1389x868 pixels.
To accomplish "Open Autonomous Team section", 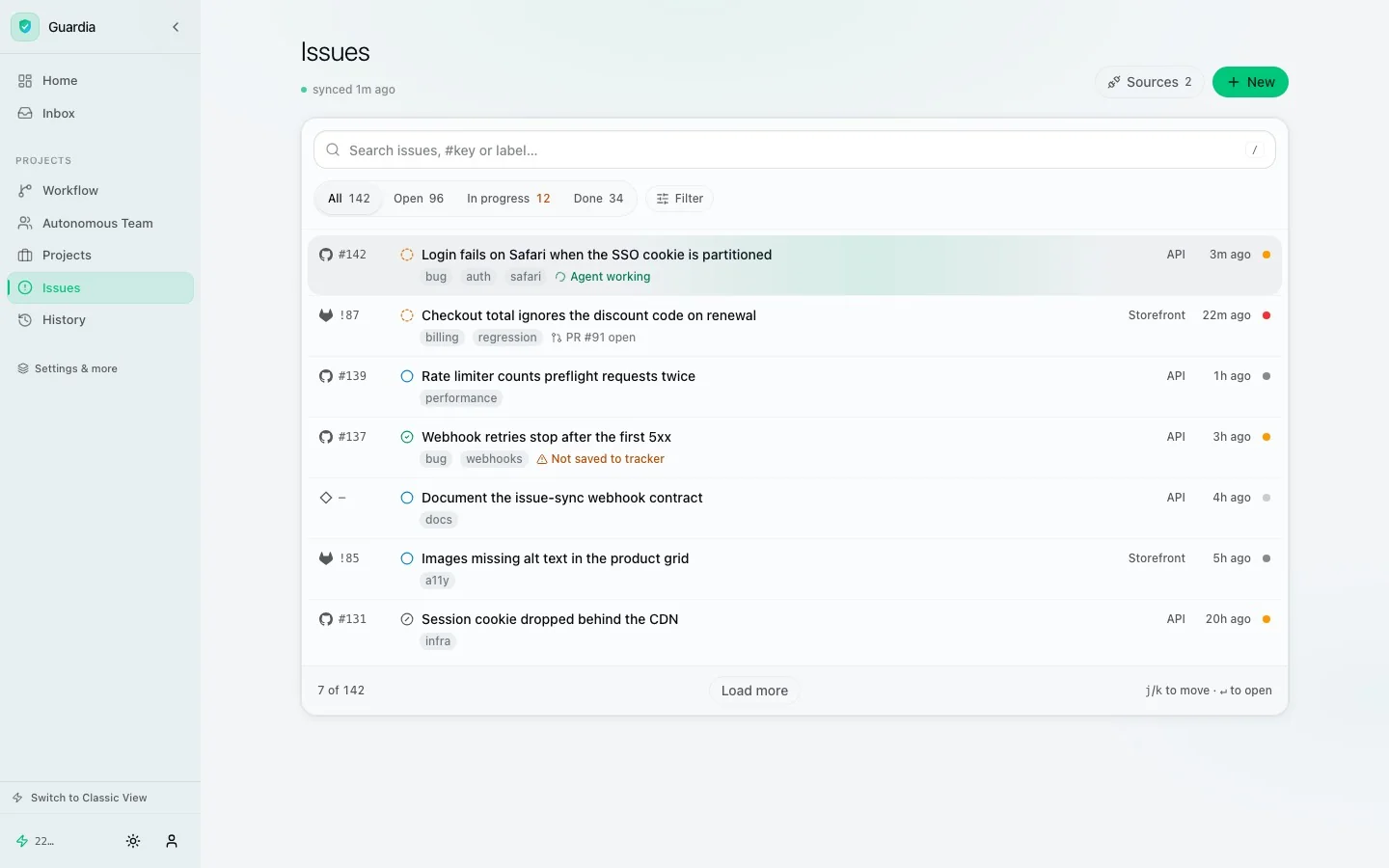I will (100, 224).
